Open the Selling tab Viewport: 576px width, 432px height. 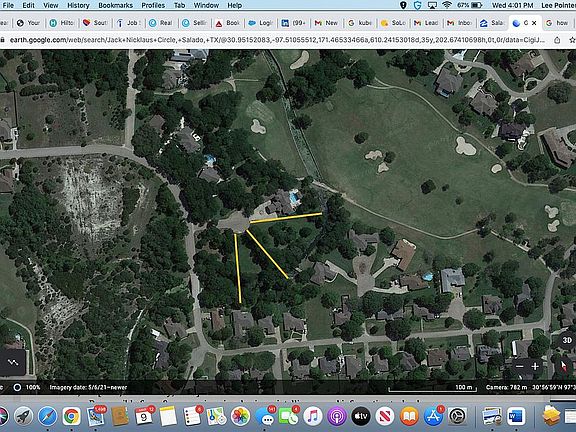pos(195,23)
